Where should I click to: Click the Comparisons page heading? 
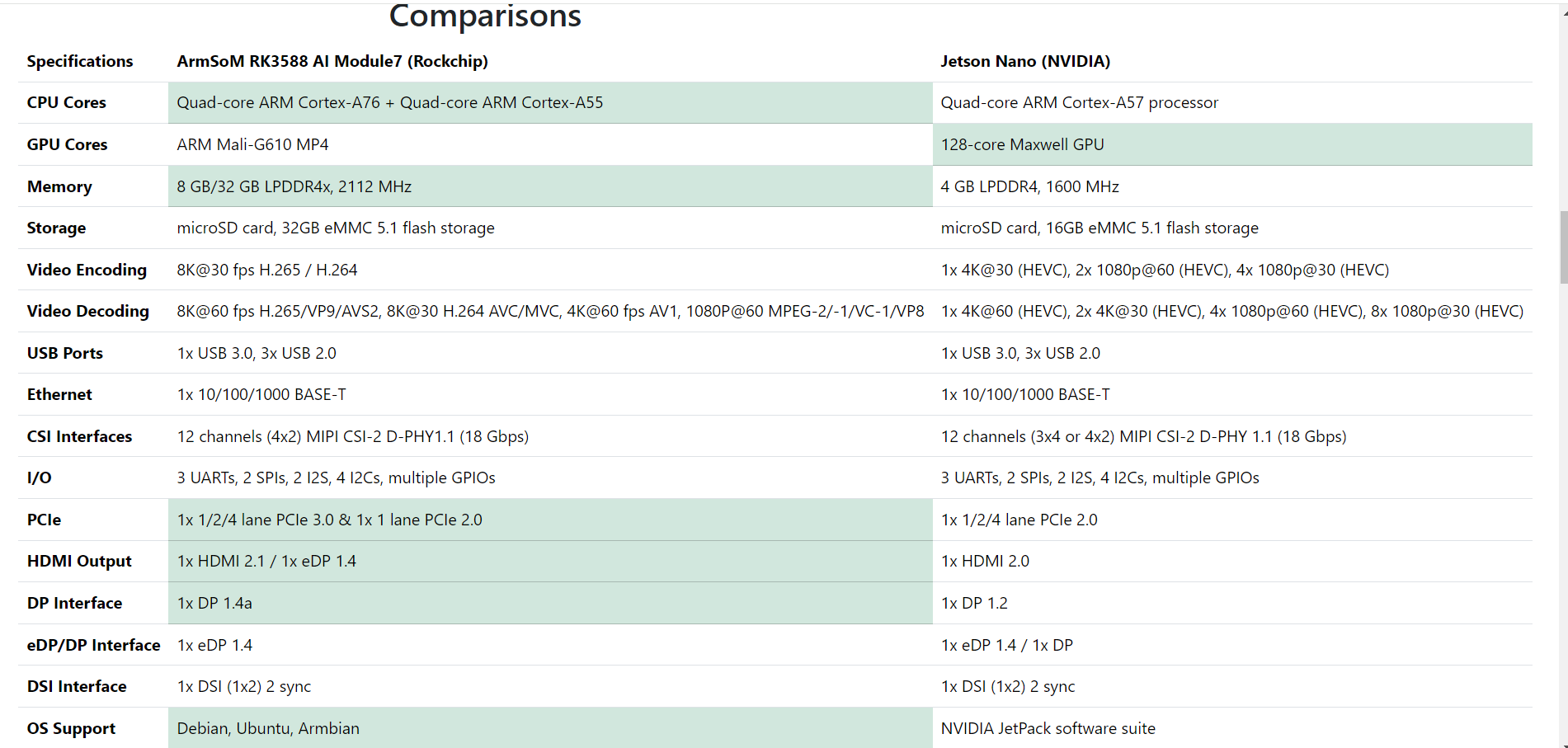pyautogui.click(x=485, y=16)
